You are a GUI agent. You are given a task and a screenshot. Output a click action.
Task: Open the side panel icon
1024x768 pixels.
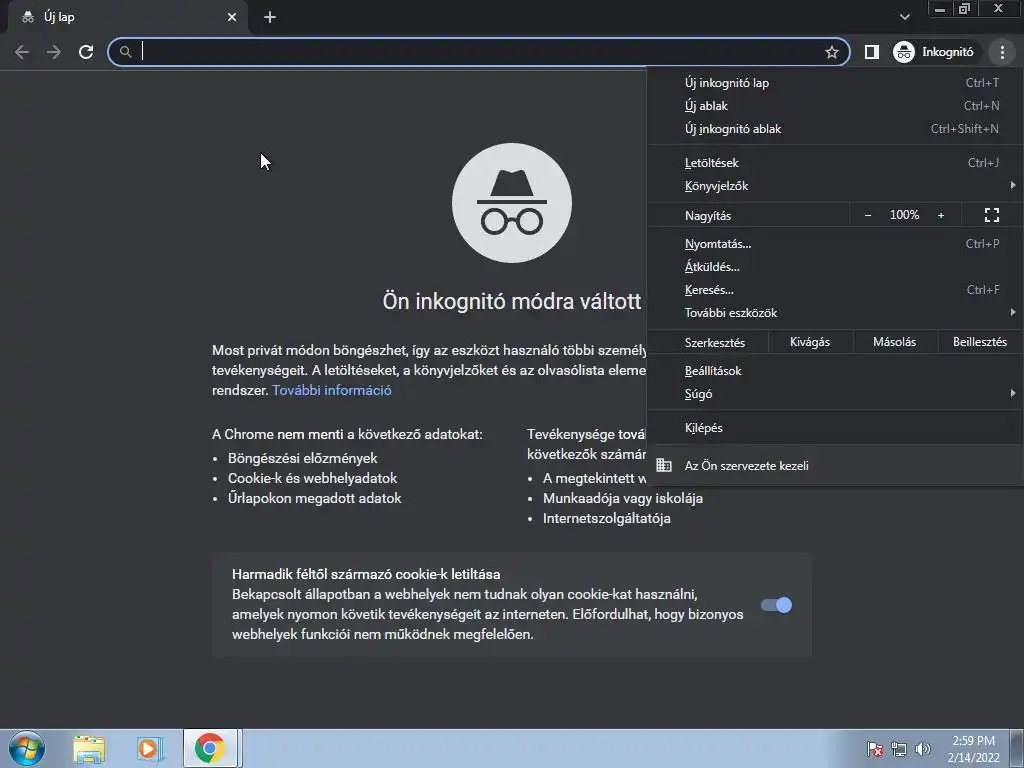[872, 52]
